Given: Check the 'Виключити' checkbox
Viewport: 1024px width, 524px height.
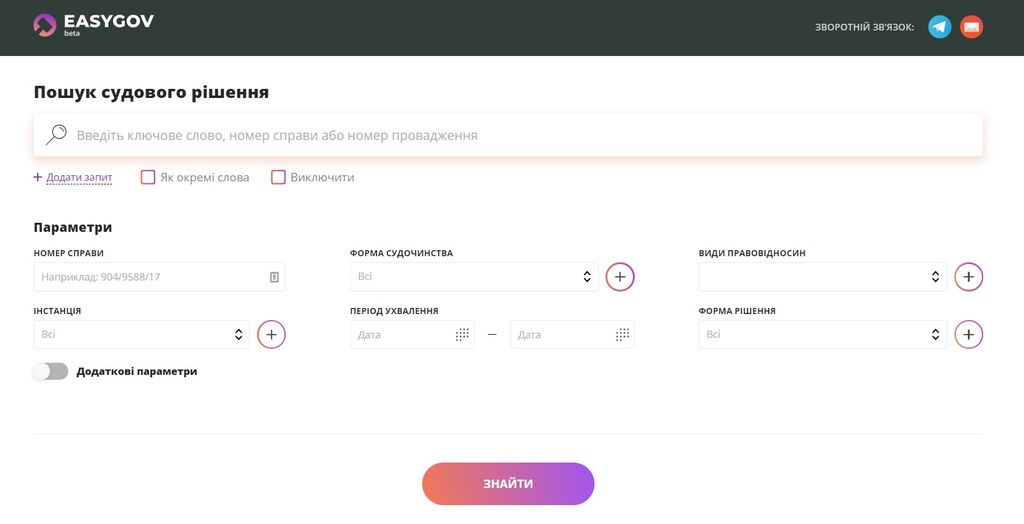Looking at the screenshot, I should 279,178.
